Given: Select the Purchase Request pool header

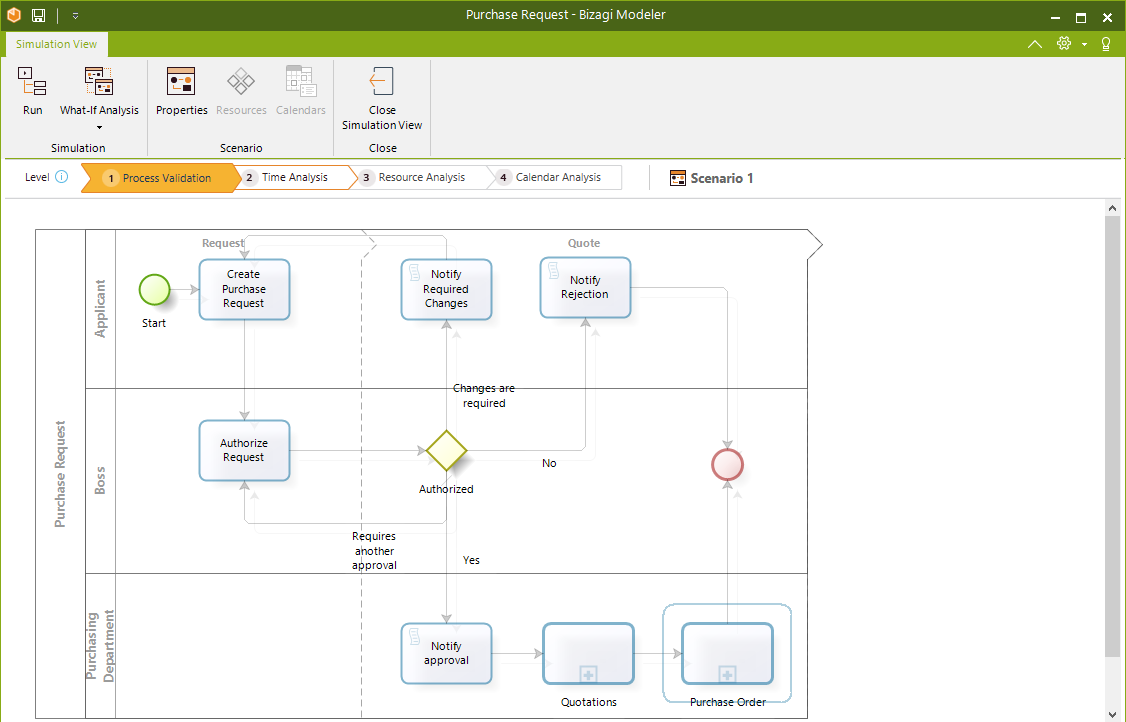Looking at the screenshot, I should tap(60, 473).
